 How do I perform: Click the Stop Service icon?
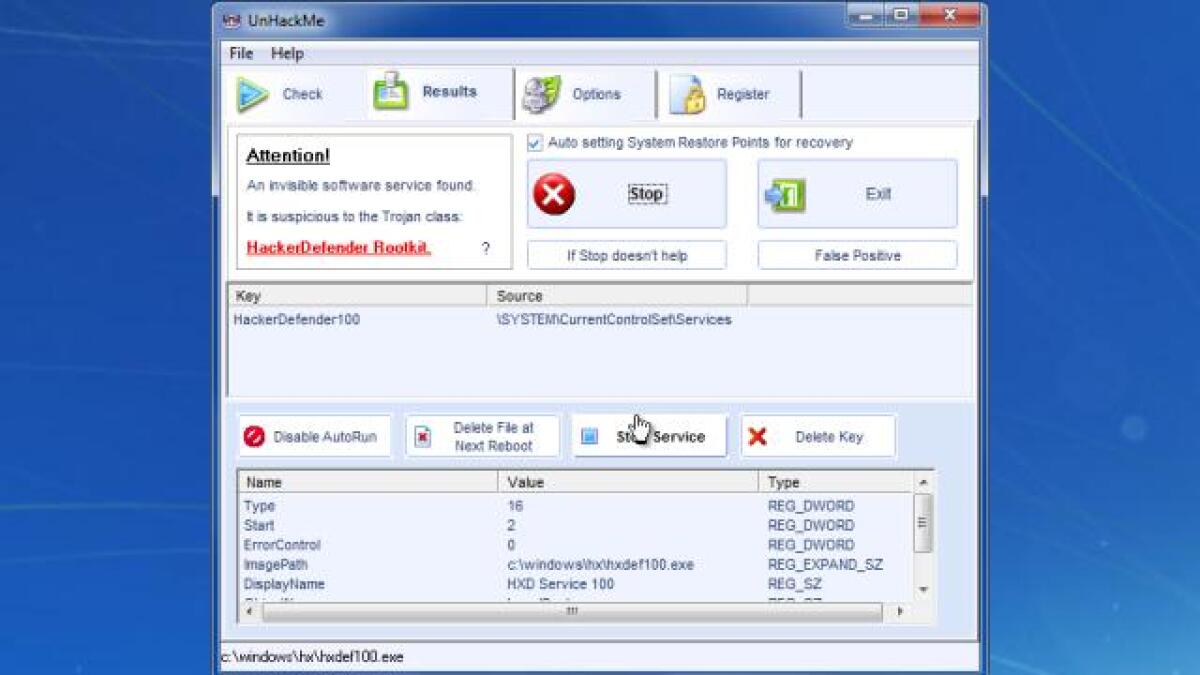click(590, 435)
